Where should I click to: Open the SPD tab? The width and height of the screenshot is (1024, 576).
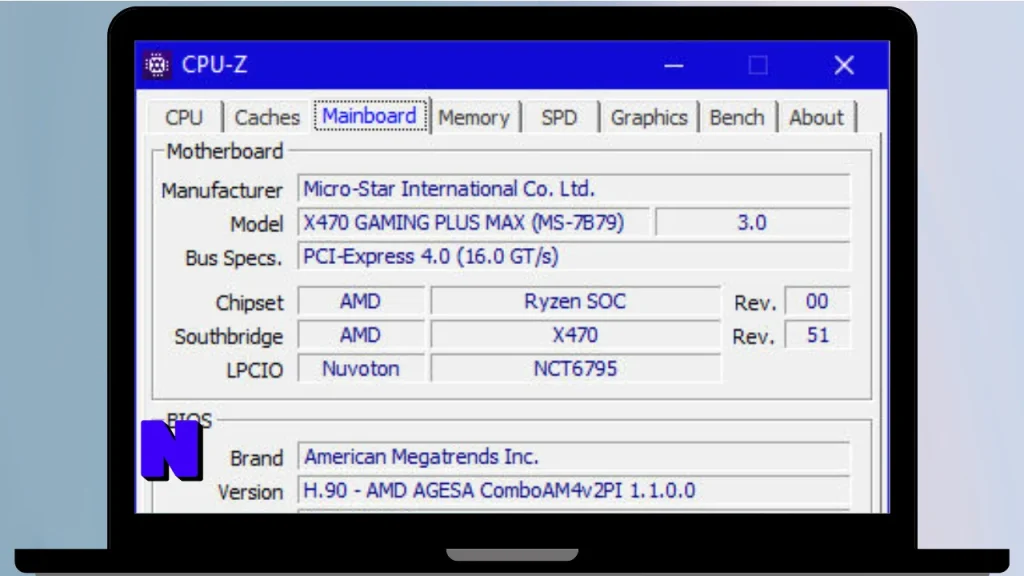[x=559, y=118]
